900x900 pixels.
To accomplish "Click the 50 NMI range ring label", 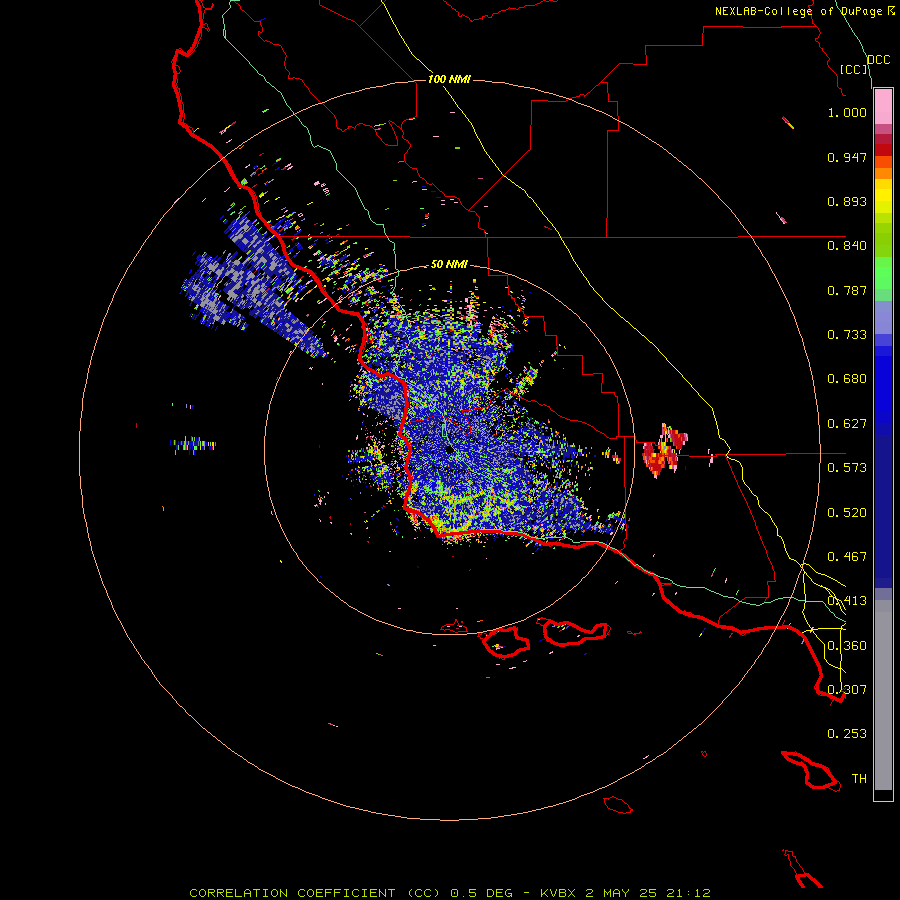I will (449, 265).
